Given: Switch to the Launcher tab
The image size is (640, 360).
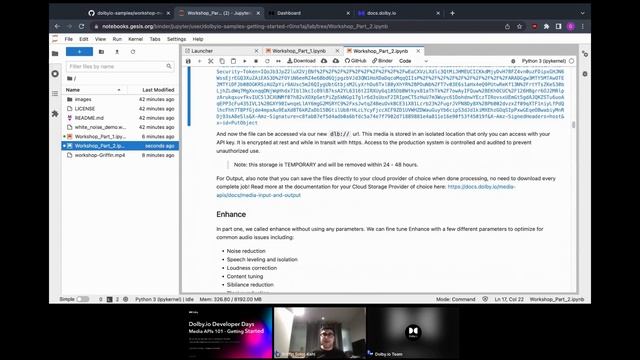Looking at the screenshot, I should click(x=221, y=51).
